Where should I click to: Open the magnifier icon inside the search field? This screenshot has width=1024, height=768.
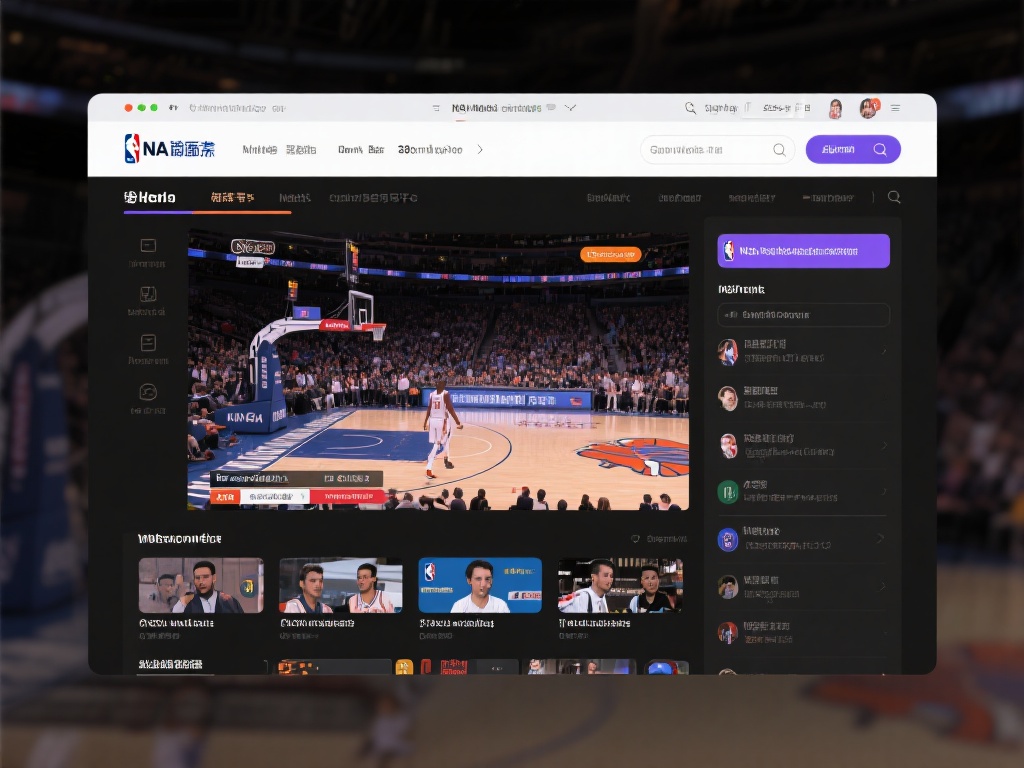click(779, 149)
